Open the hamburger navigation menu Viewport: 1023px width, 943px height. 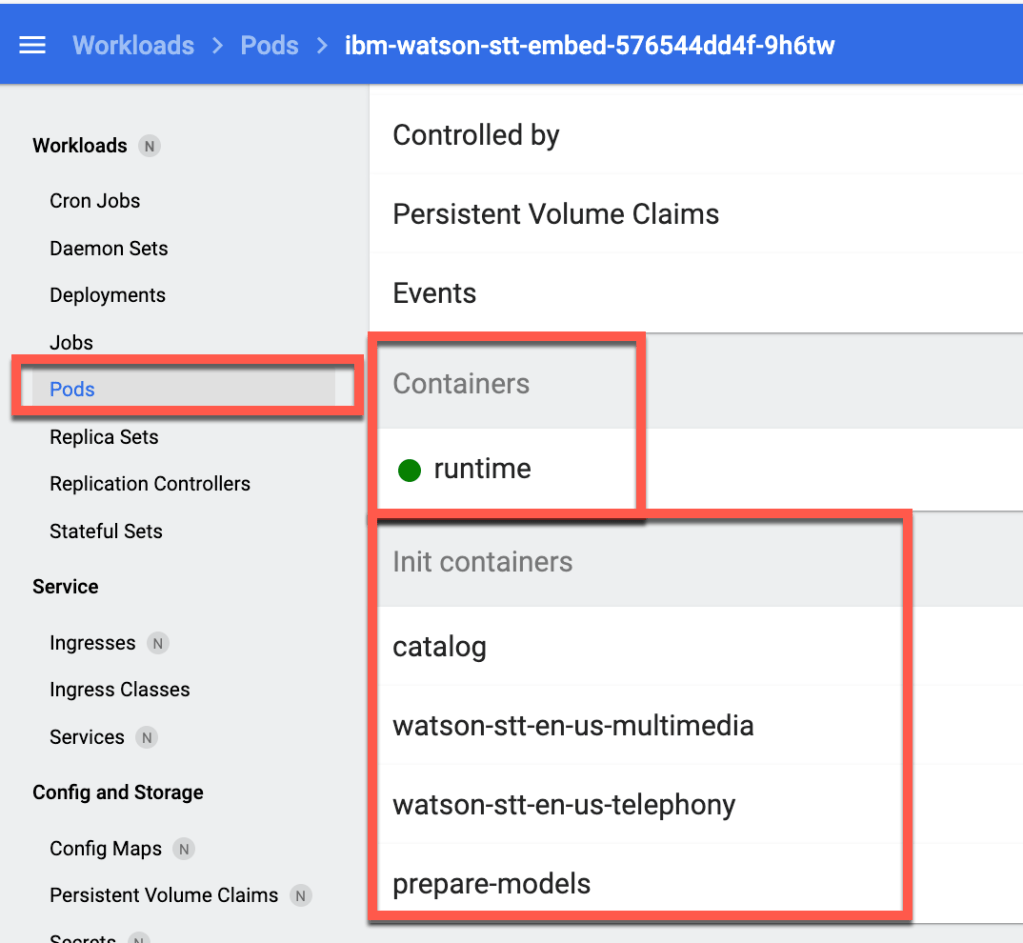[x=33, y=46]
